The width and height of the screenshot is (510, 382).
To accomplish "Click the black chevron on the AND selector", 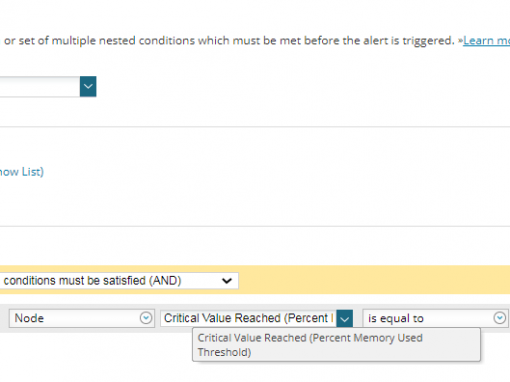I will pyautogui.click(x=227, y=281).
